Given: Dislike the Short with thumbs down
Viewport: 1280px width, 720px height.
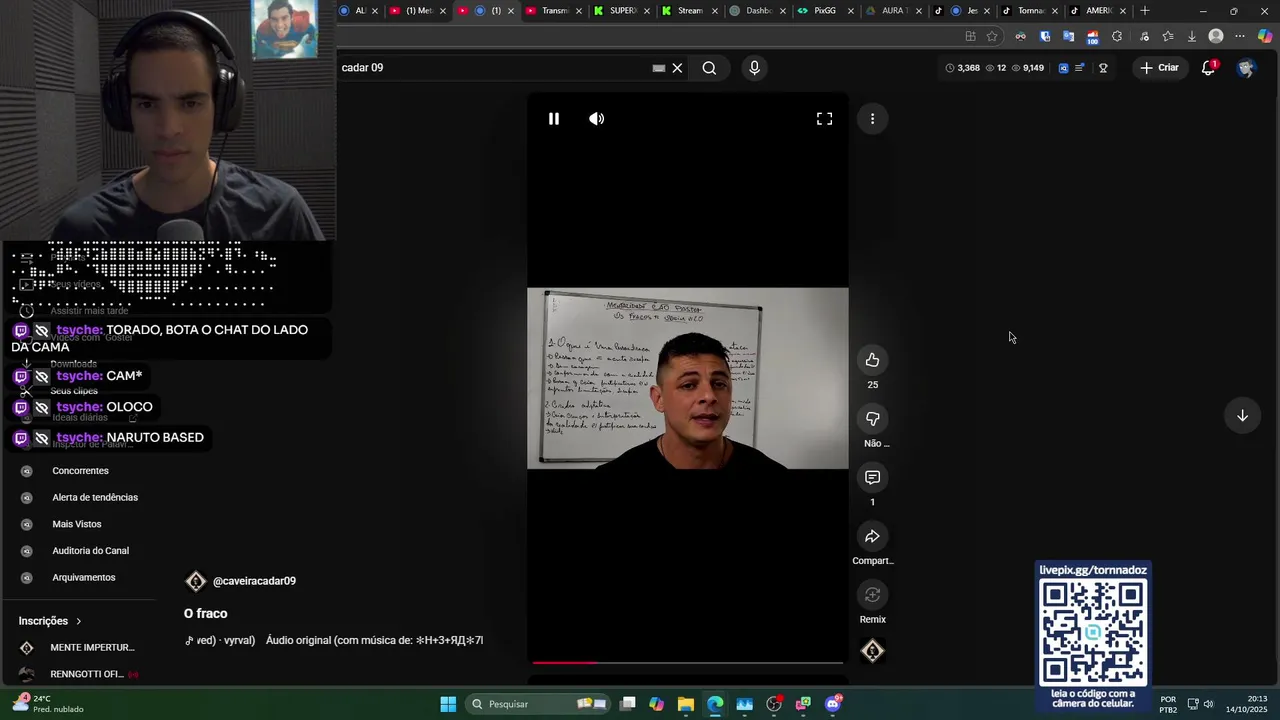Looking at the screenshot, I should 872,419.
